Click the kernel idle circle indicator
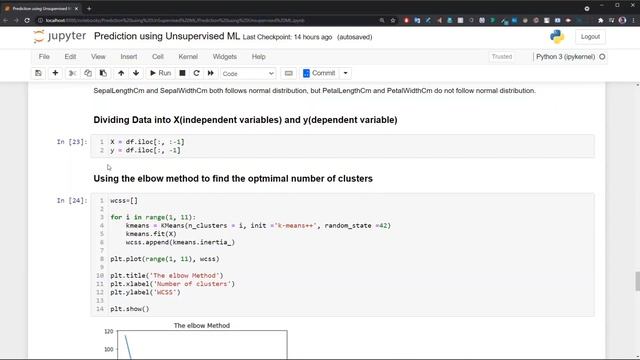 [x=602, y=57]
